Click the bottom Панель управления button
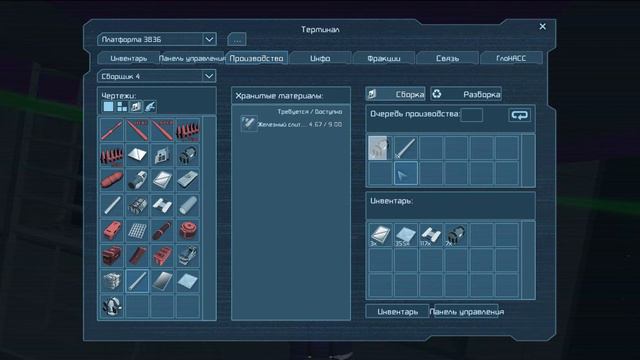 pyautogui.click(x=466, y=312)
